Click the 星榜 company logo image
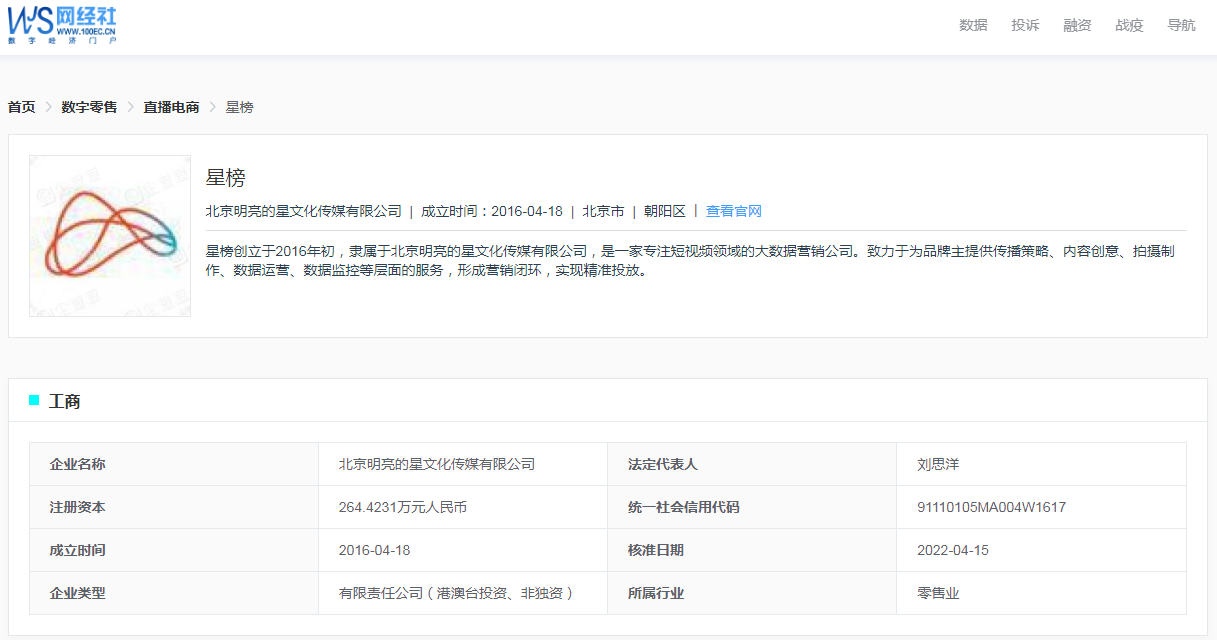 coord(110,236)
